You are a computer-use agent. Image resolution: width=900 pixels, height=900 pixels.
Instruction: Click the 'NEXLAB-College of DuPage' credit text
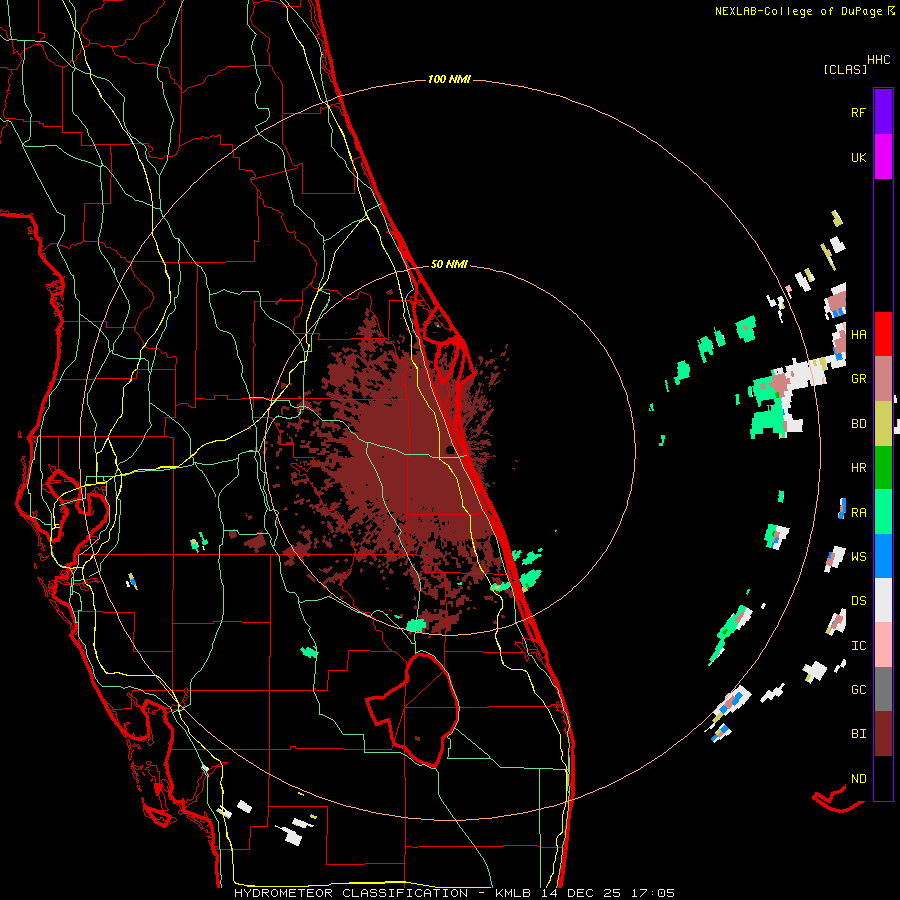coord(798,11)
